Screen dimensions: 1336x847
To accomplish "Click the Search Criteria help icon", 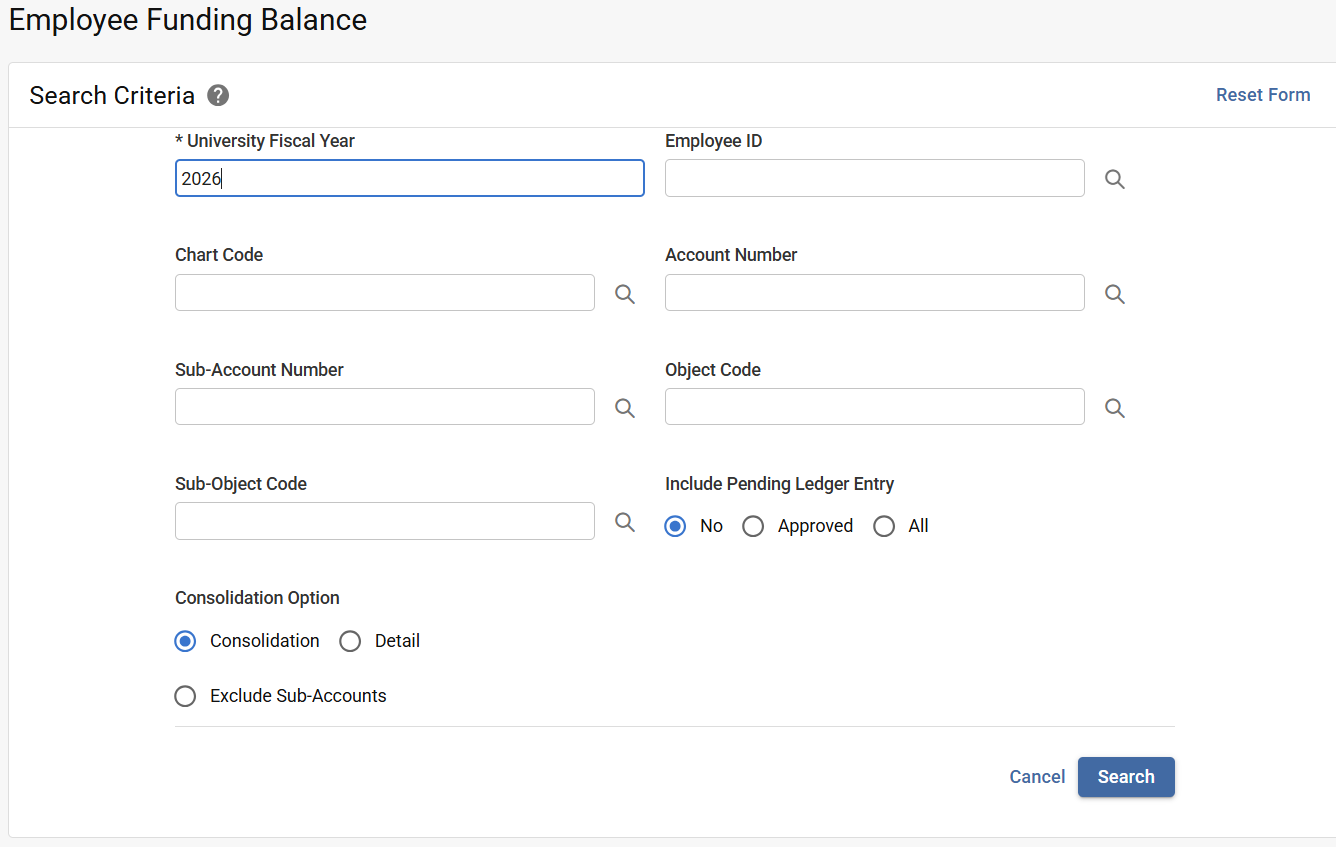I will [217, 95].
